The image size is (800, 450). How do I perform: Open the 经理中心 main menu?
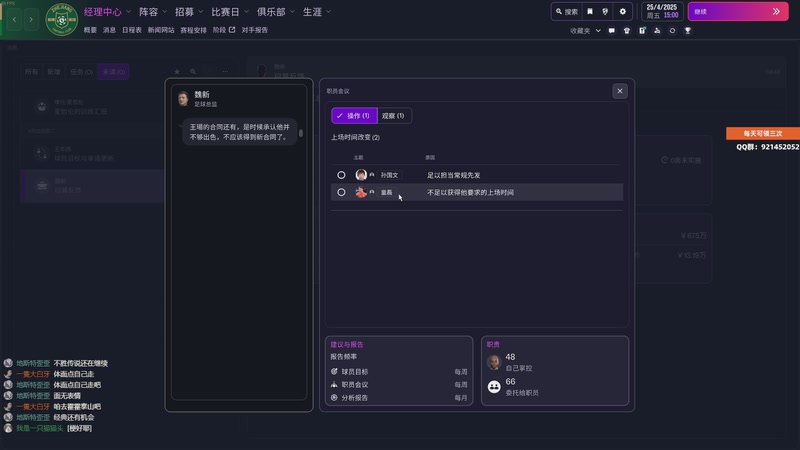103,12
